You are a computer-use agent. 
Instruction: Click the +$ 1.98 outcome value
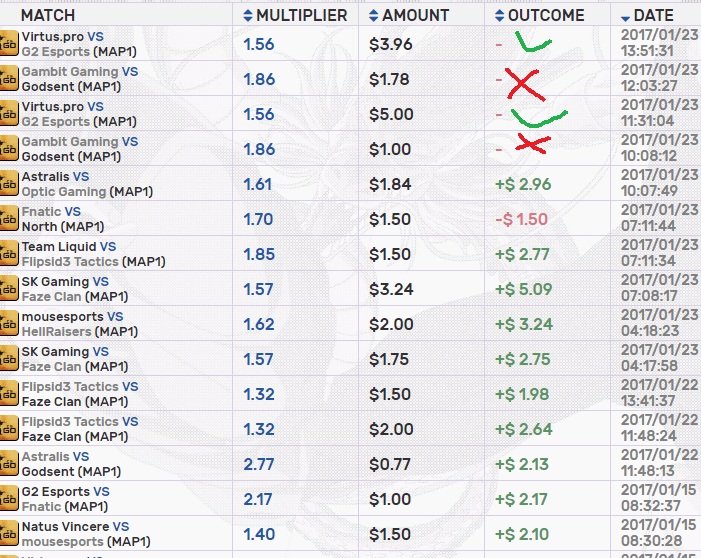click(522, 394)
